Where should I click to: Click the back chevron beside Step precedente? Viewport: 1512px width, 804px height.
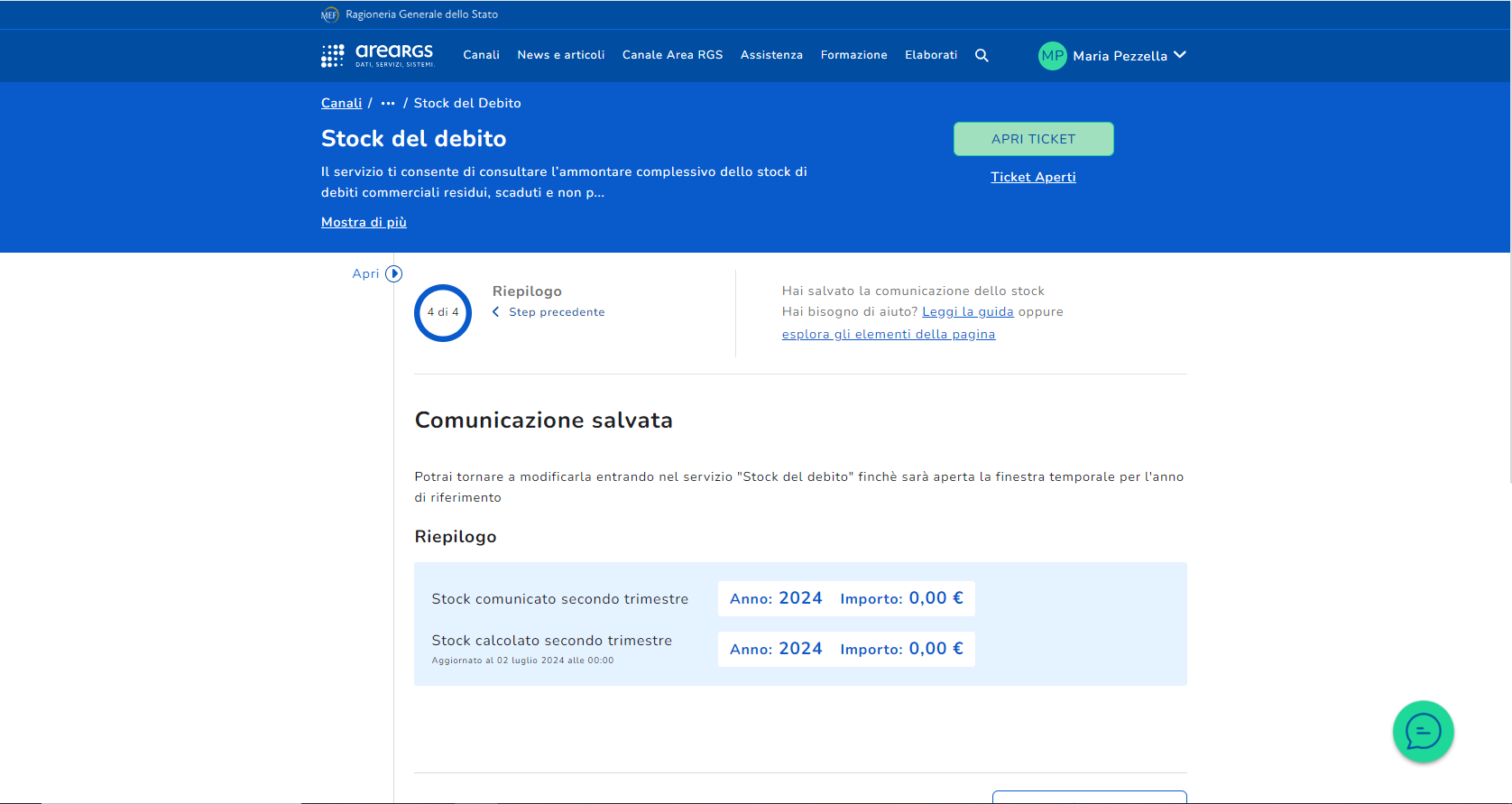coord(496,312)
